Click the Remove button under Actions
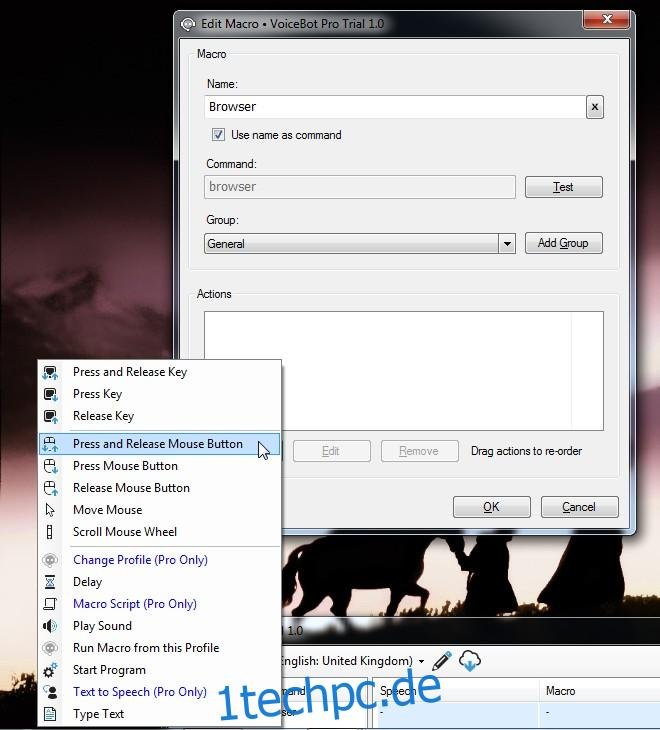660x730 pixels. (419, 451)
